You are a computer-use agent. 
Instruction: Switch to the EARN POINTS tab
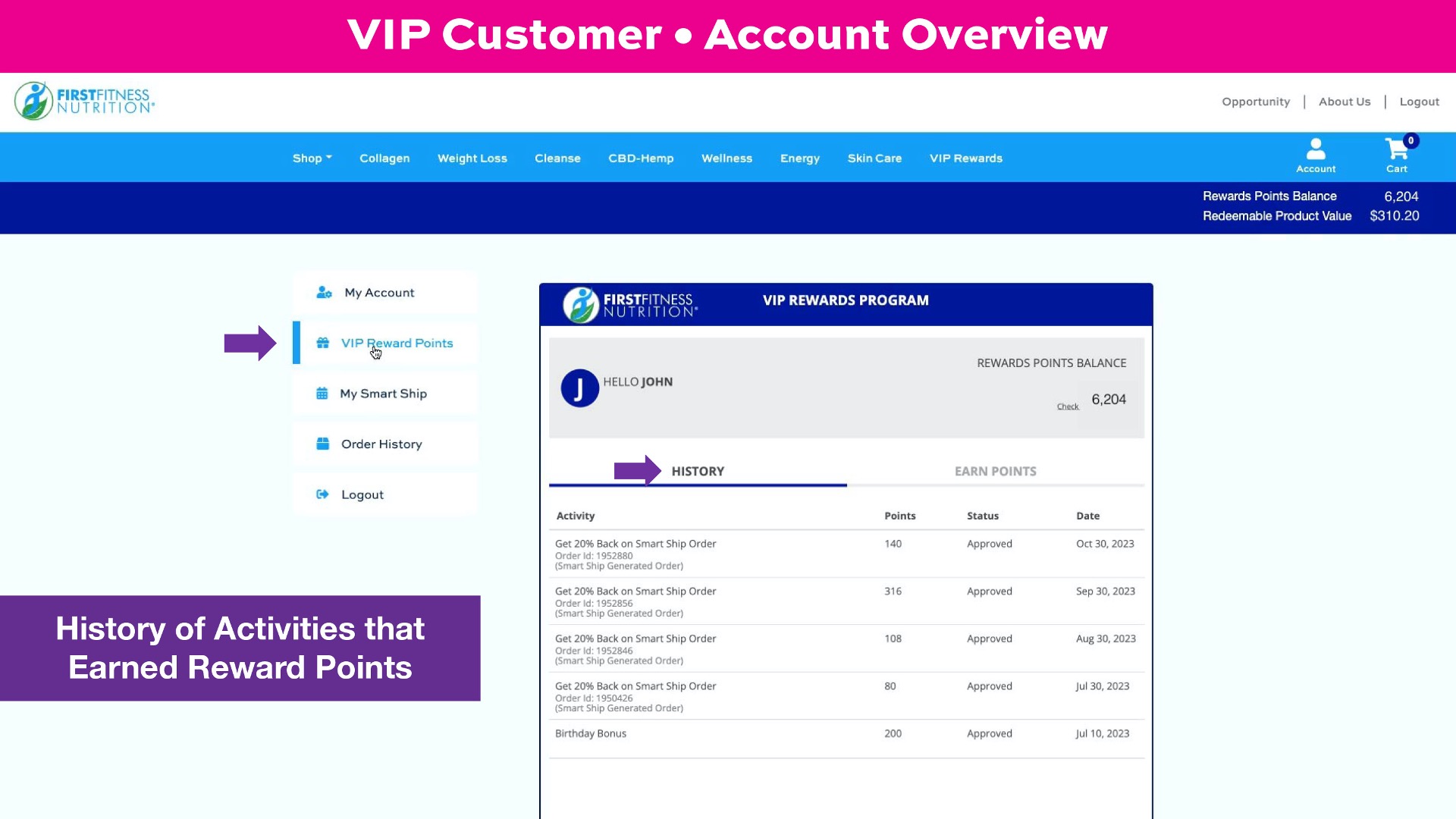pos(995,471)
